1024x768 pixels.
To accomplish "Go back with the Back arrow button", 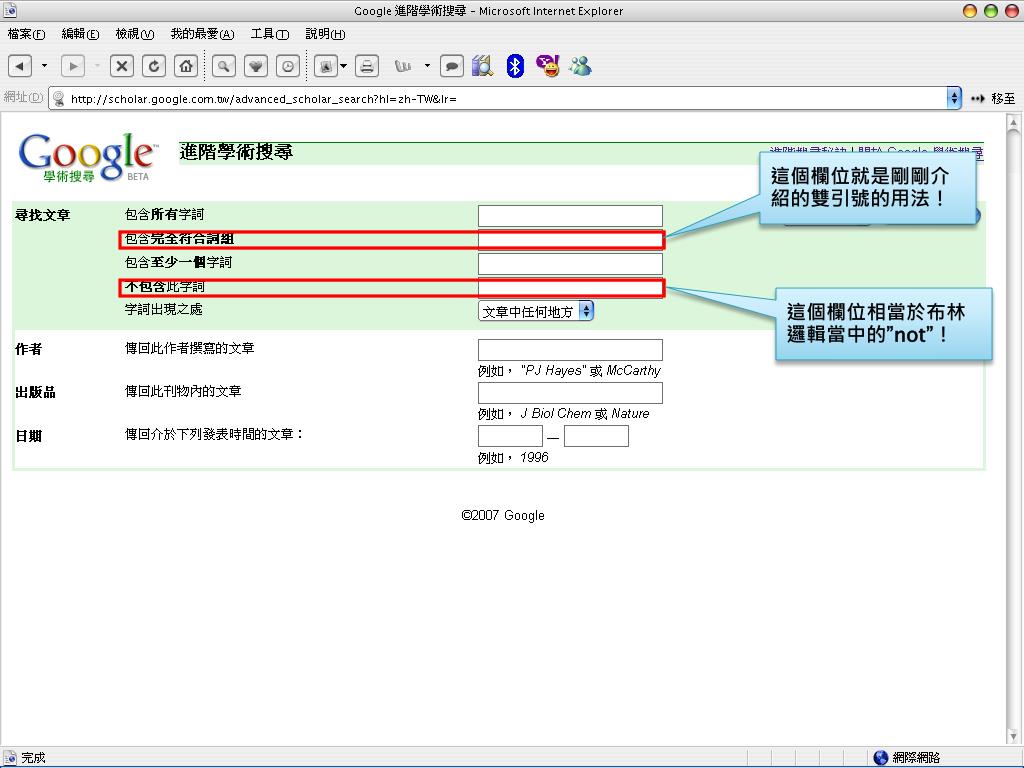I will click(x=20, y=66).
